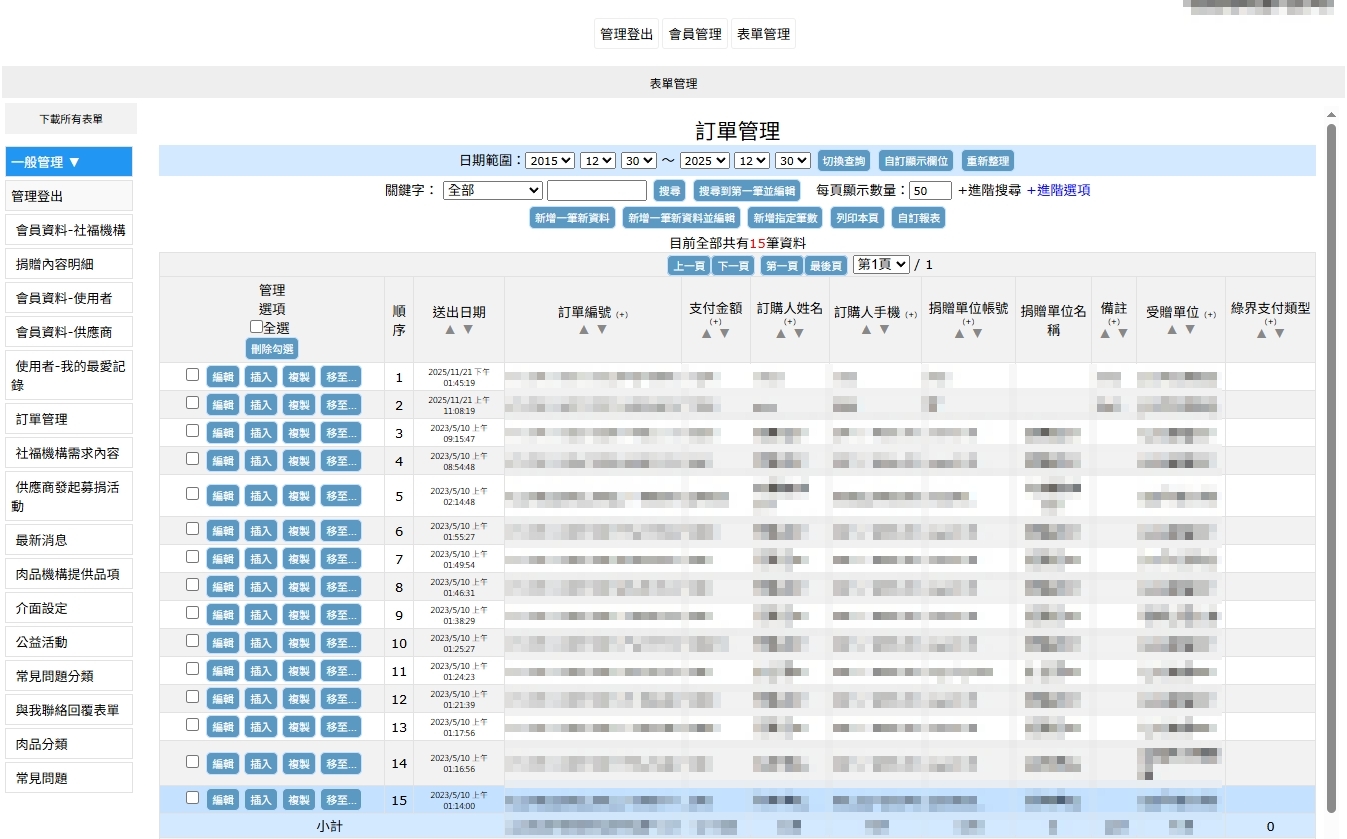This screenshot has height=839, width=1347.
Task: Tick the row 9 checkbox
Action: (192, 613)
